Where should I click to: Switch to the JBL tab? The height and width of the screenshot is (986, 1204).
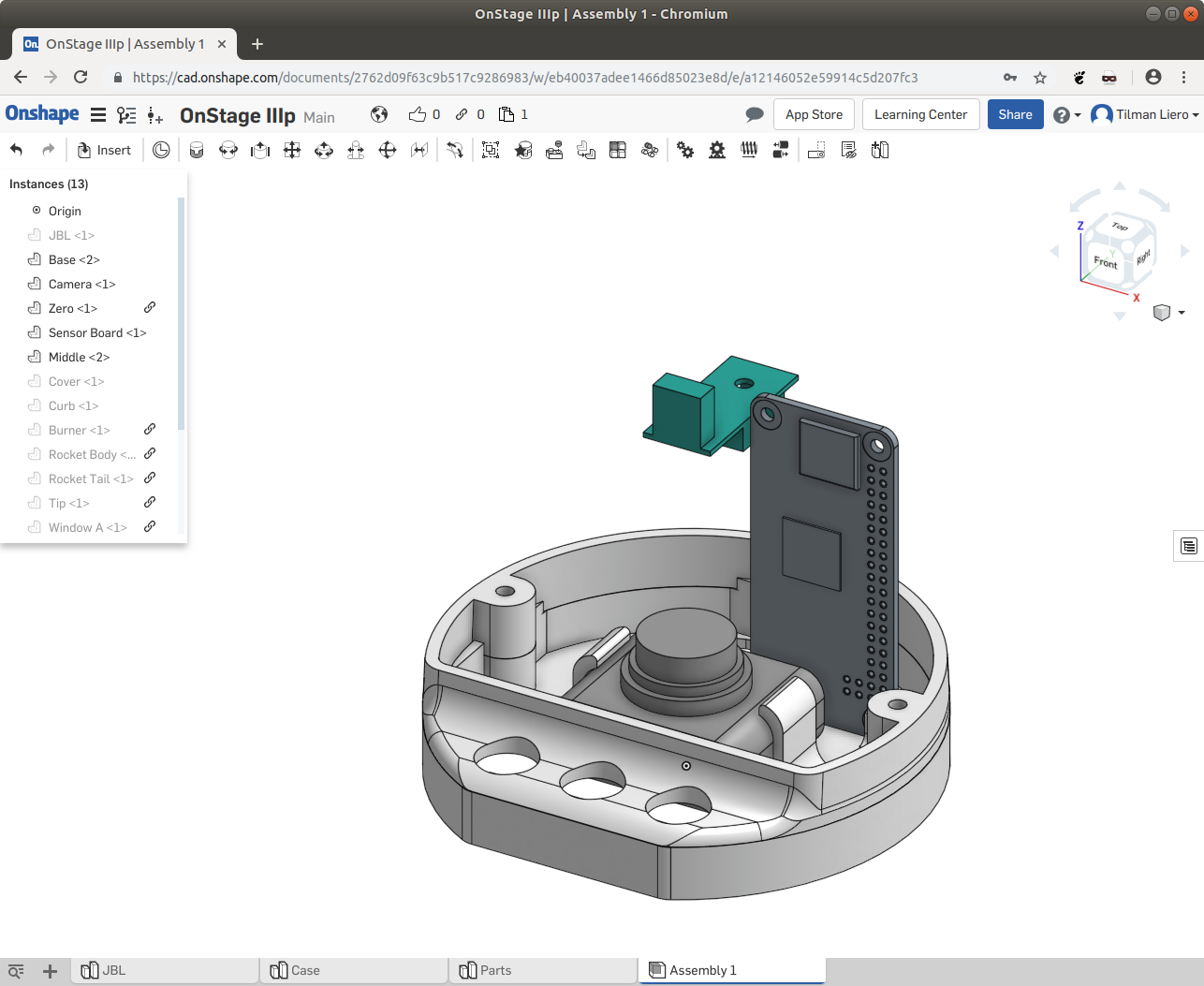(167, 971)
